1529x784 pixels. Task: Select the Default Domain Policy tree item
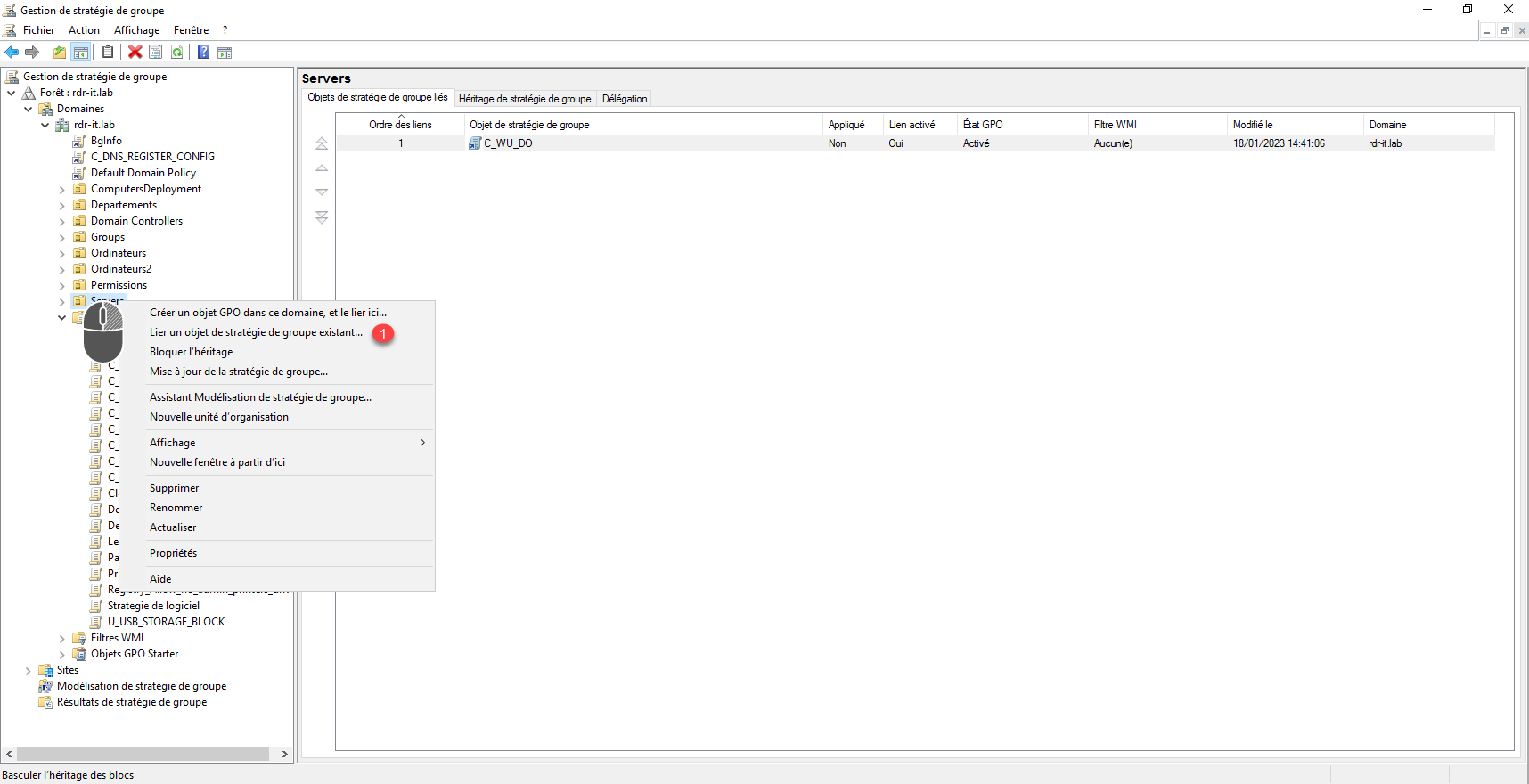click(143, 173)
